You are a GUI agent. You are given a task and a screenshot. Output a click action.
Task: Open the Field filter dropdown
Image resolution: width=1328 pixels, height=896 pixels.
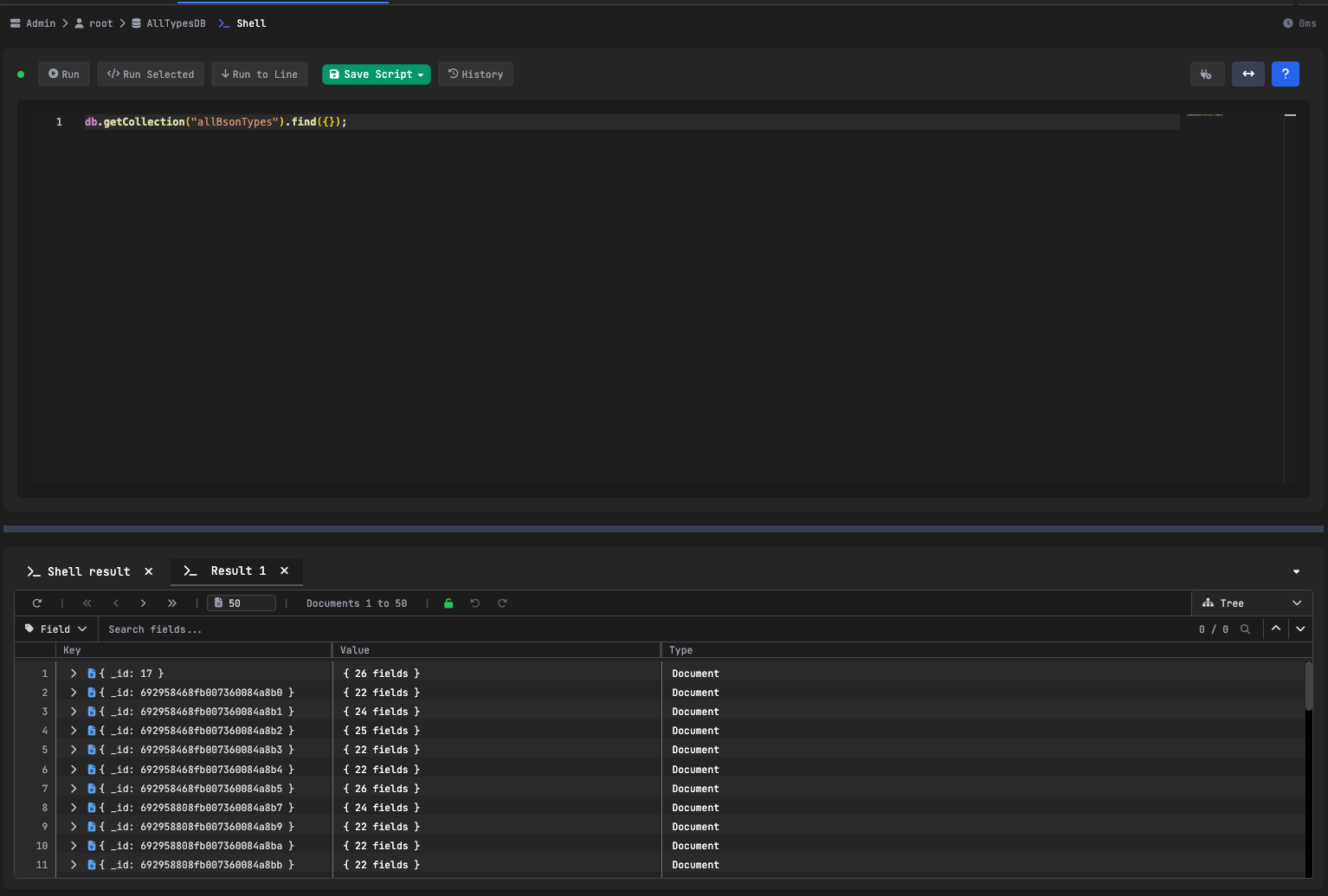55,628
